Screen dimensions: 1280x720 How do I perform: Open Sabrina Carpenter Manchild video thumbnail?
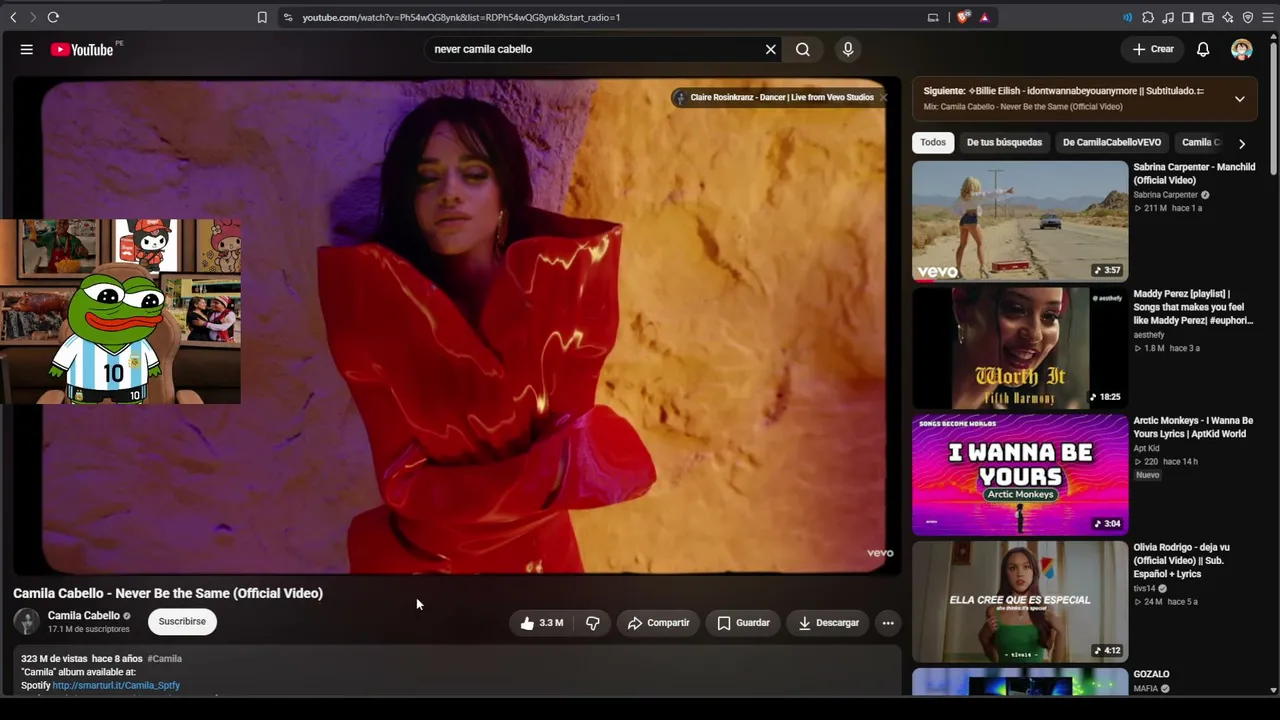point(1020,221)
